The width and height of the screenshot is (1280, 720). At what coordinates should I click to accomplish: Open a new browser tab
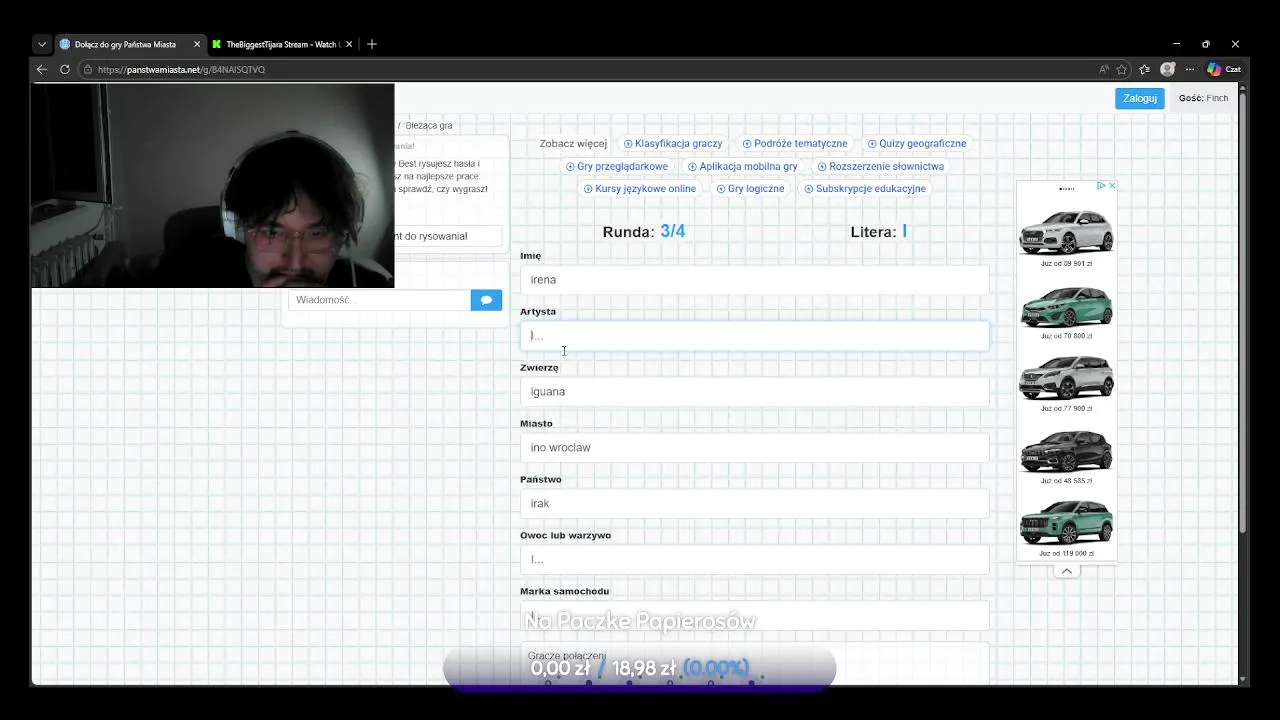coord(372,44)
